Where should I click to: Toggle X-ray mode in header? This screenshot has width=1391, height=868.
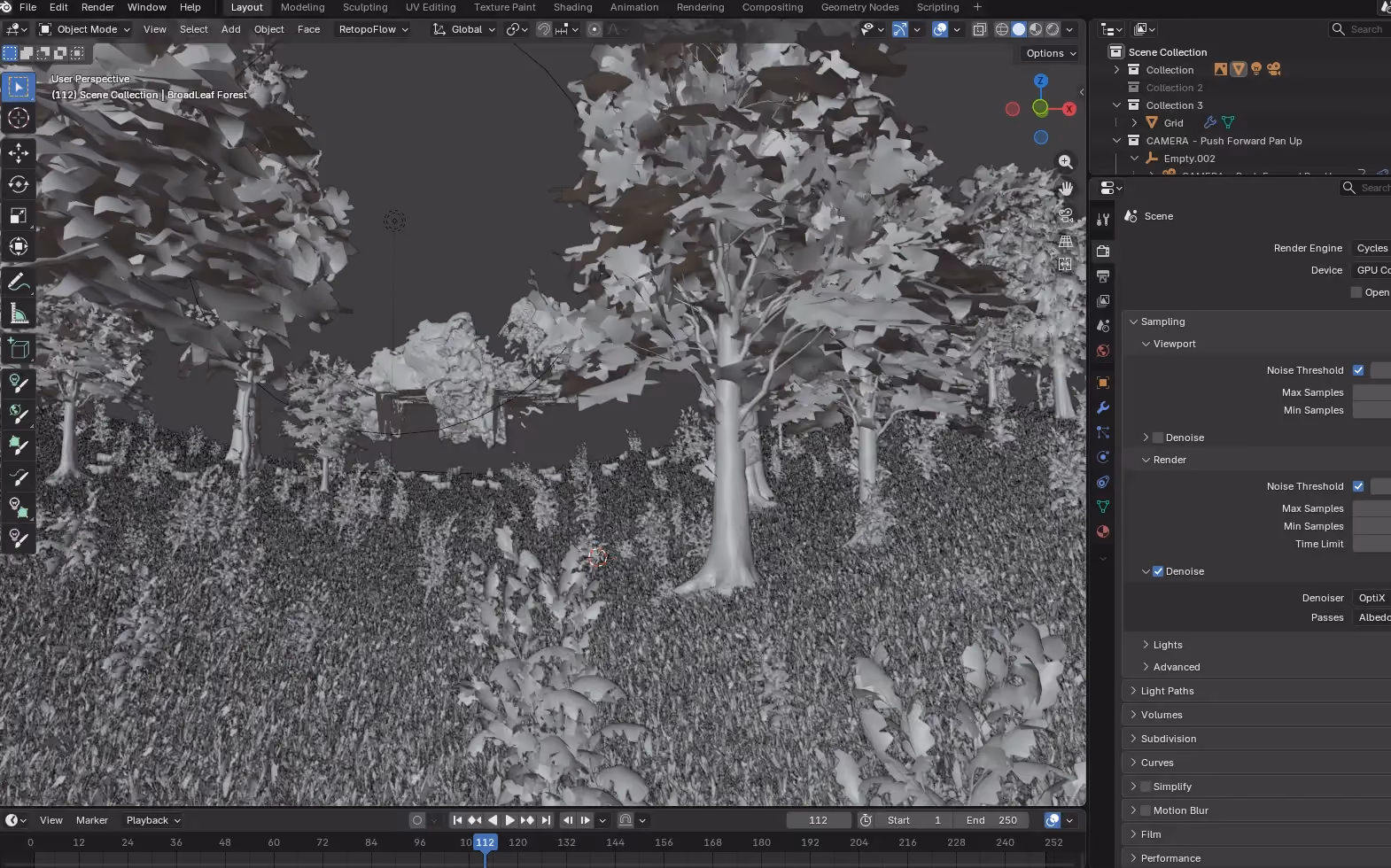[x=979, y=29]
